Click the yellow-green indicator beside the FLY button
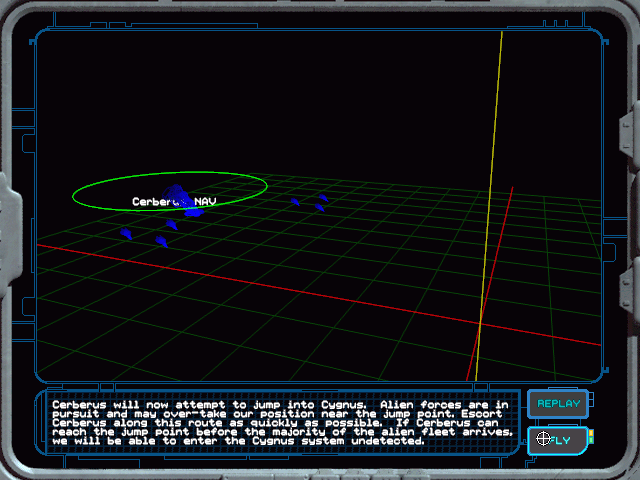The width and height of the screenshot is (640, 480). coord(591,437)
